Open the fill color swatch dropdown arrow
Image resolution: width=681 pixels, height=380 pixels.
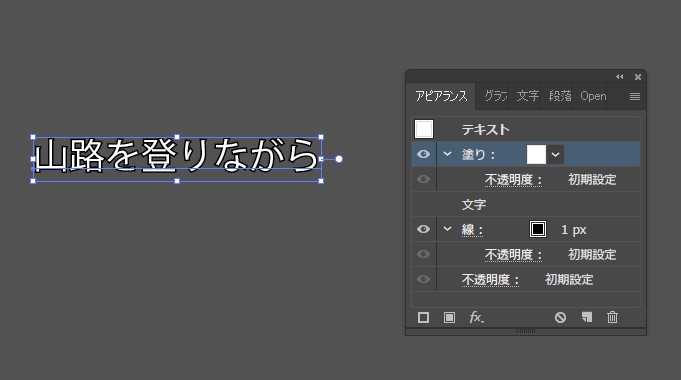point(555,155)
